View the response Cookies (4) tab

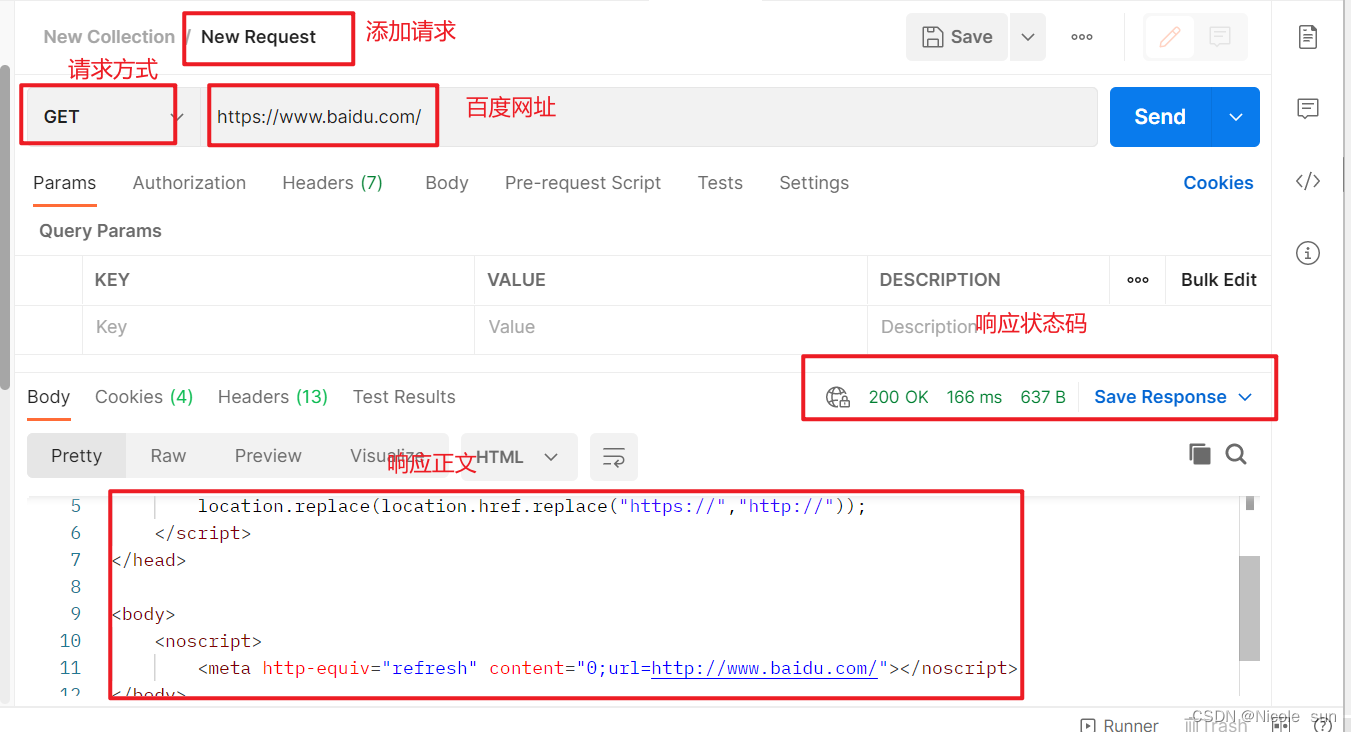click(x=144, y=397)
